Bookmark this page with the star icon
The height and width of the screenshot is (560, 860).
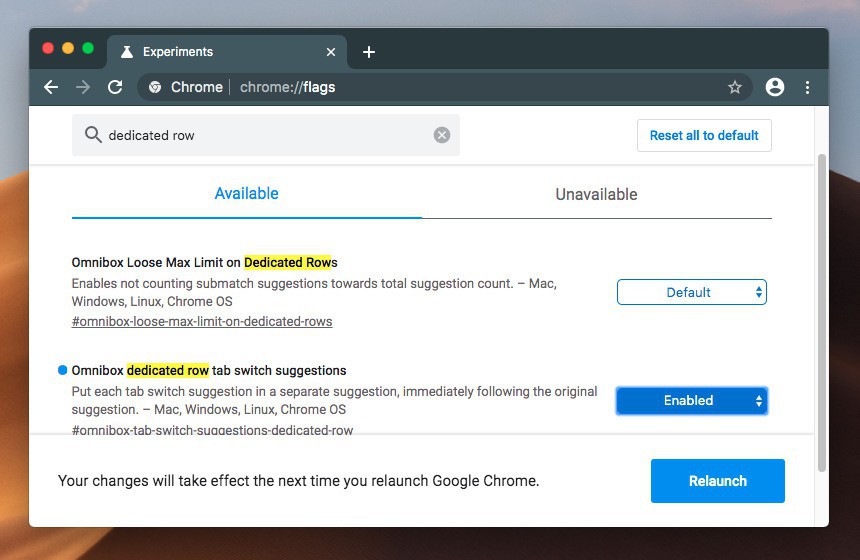coord(734,87)
